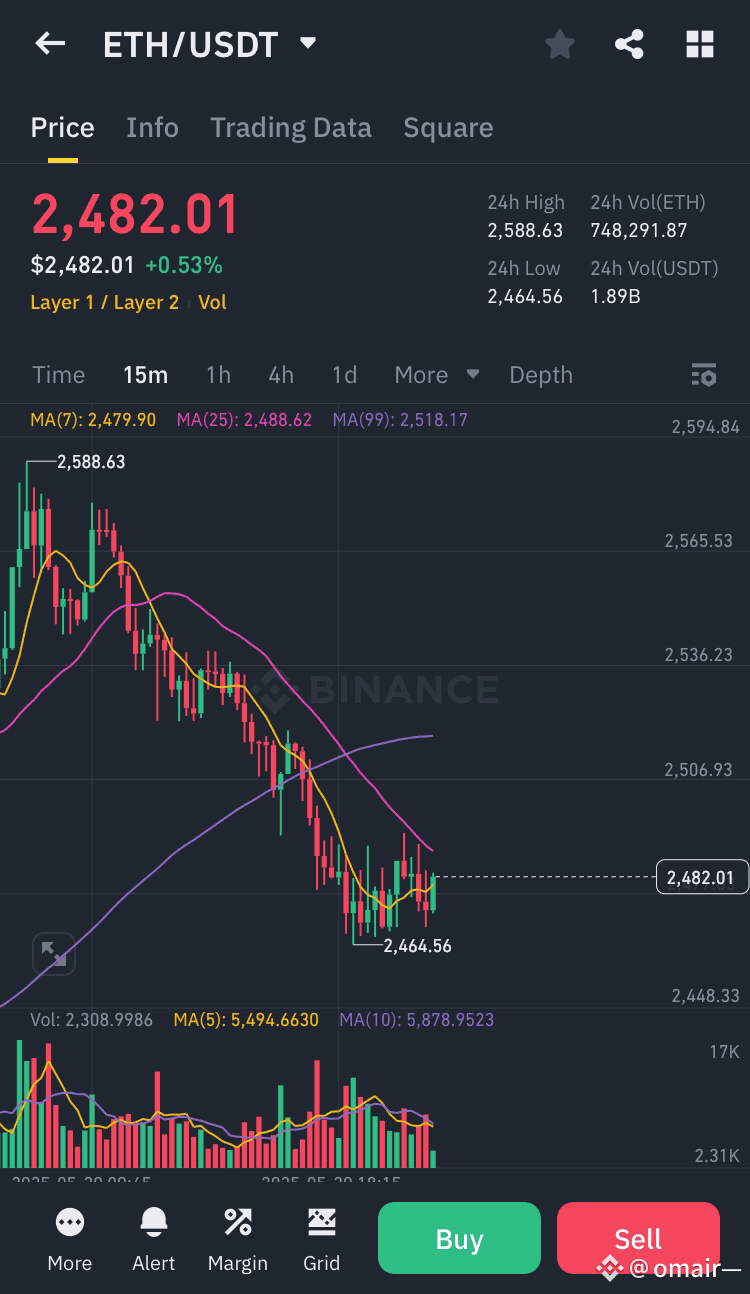Tap the 24h Vol(USDT) value 1.89B
This screenshot has height=1294, width=750.
(x=615, y=296)
